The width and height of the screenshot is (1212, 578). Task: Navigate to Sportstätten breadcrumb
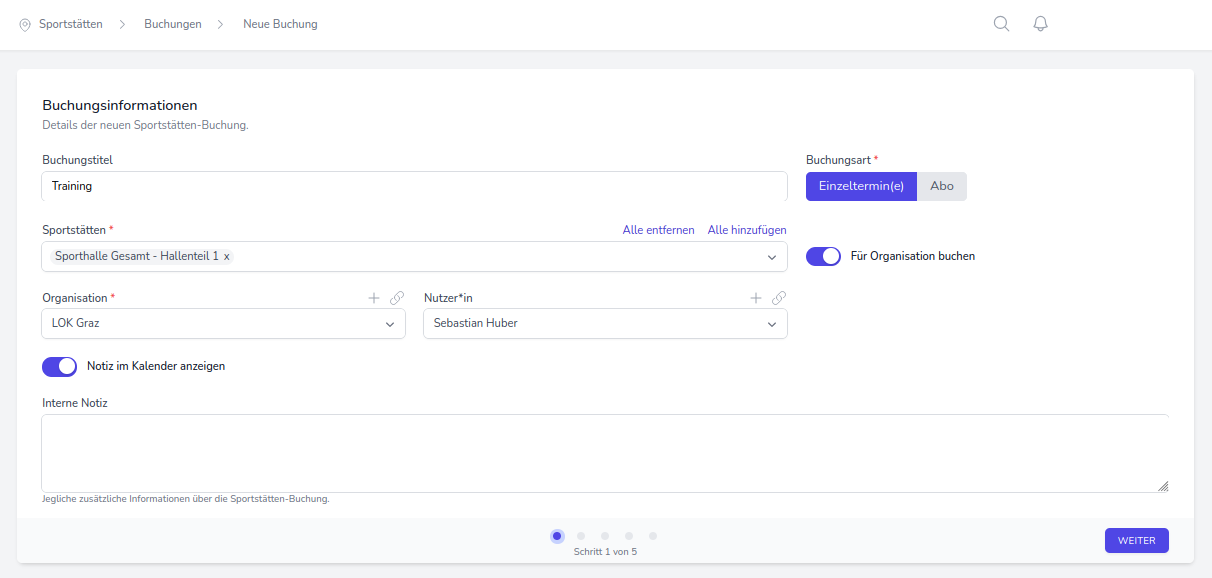pyautogui.click(x=70, y=24)
